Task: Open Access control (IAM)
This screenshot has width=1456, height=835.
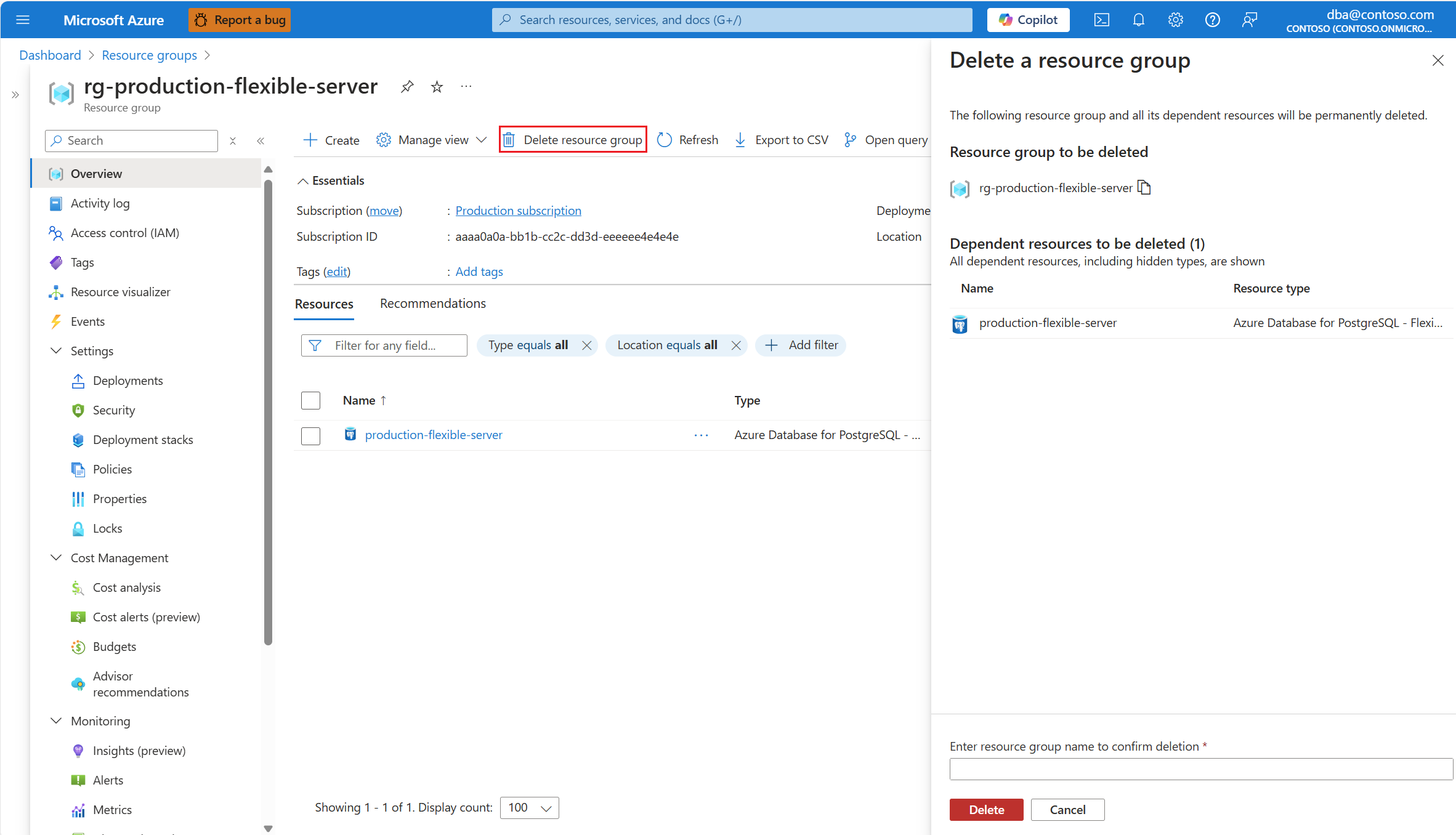Action: click(x=124, y=233)
